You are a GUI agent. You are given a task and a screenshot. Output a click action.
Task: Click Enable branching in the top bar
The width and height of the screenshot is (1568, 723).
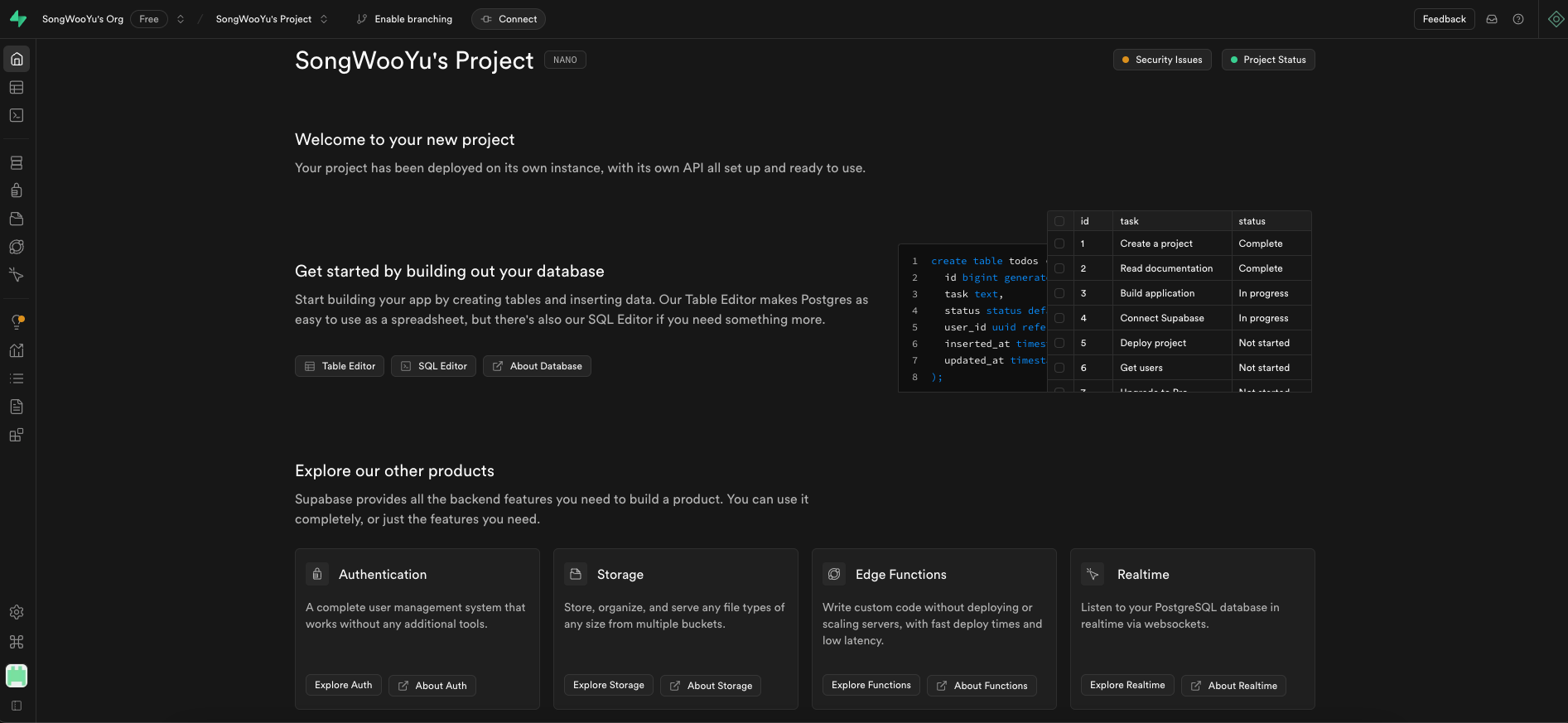coord(404,19)
